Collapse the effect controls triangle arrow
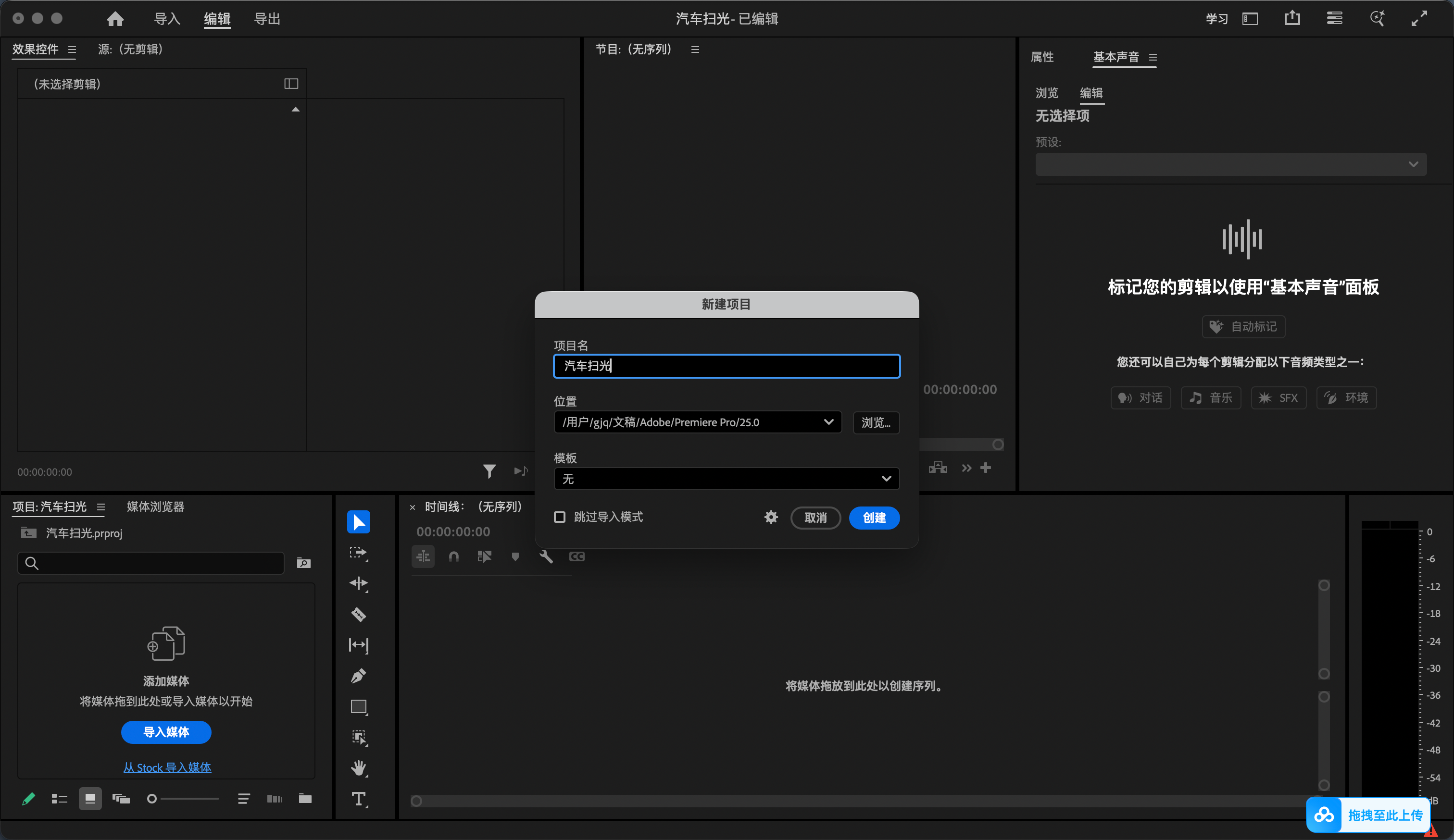The height and width of the screenshot is (840, 1454). click(295, 110)
